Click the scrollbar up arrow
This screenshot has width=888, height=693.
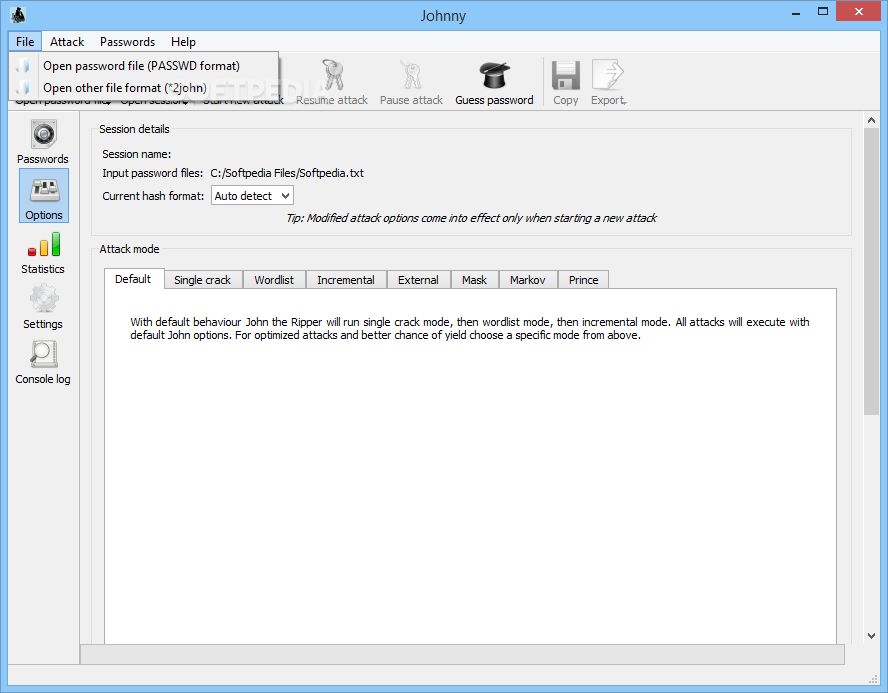coord(871,120)
